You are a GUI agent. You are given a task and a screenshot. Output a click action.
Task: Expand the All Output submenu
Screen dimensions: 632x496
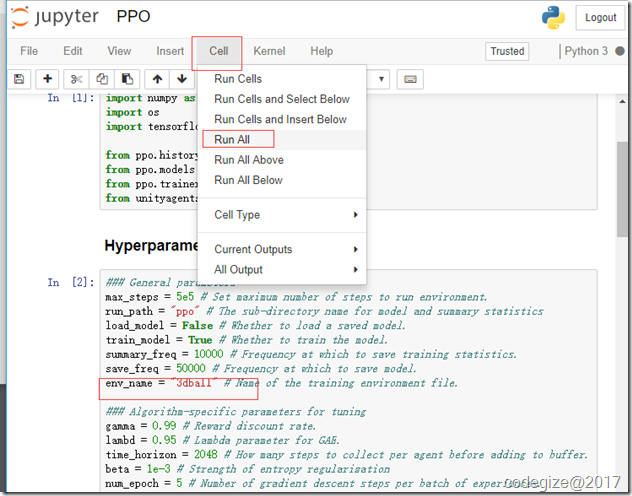(x=285, y=269)
